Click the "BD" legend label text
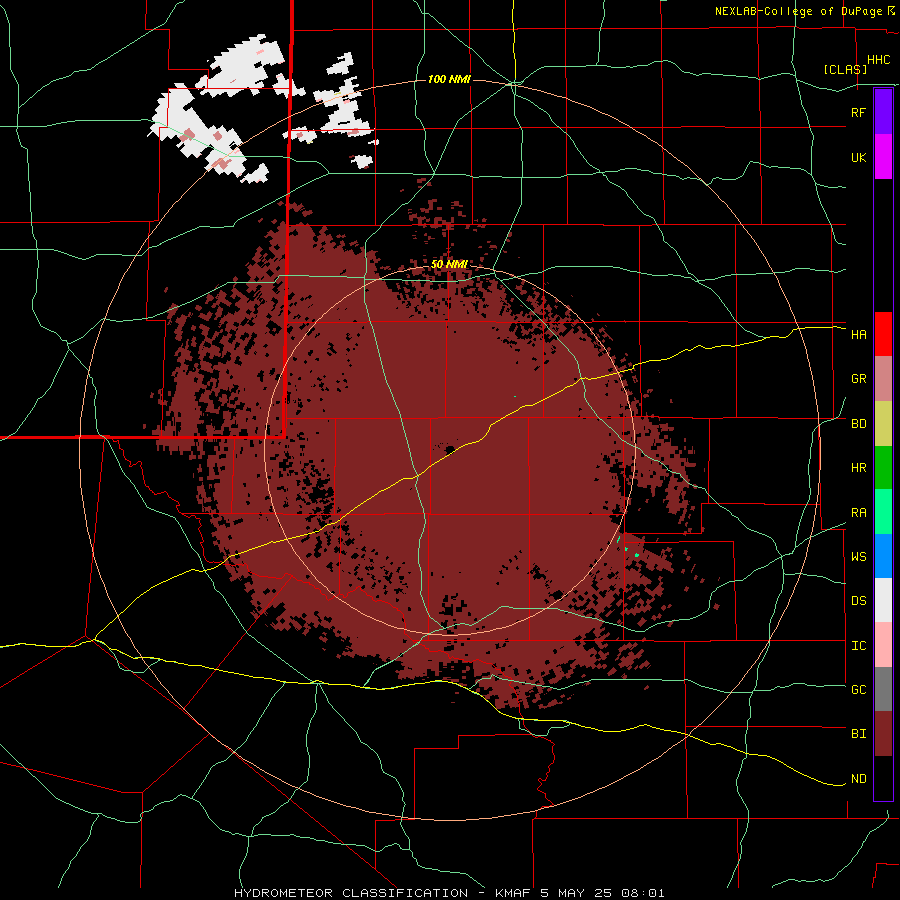The image size is (900, 900). tap(859, 424)
